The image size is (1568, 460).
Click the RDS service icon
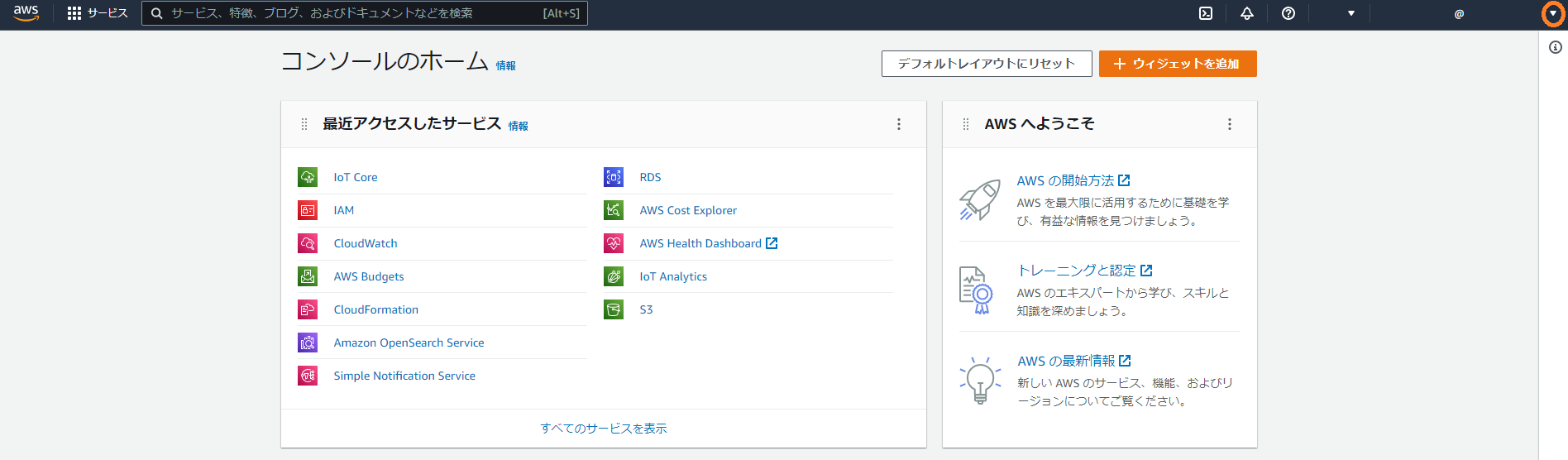click(614, 177)
